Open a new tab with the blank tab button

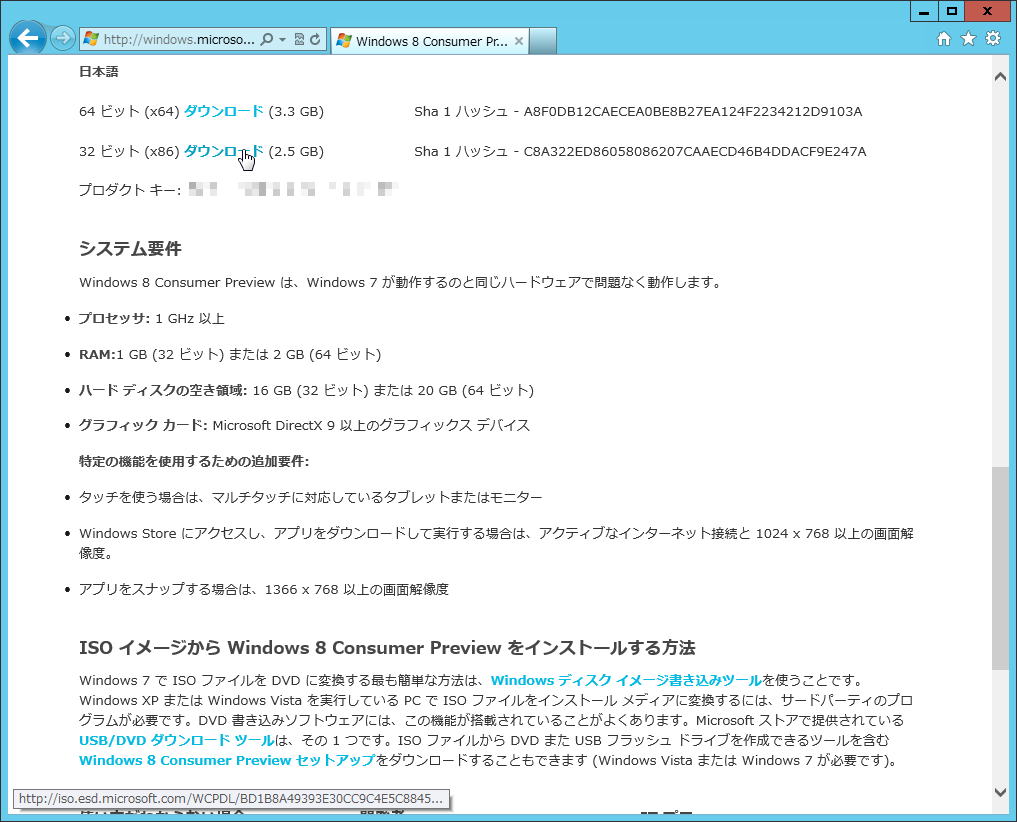543,41
